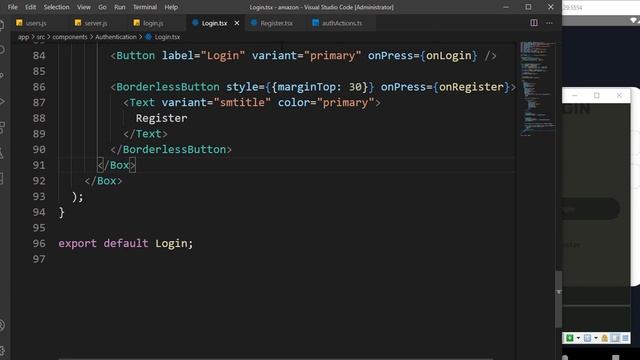
Task: Click the list icon in emulator toolbar
Action: coord(625,338)
